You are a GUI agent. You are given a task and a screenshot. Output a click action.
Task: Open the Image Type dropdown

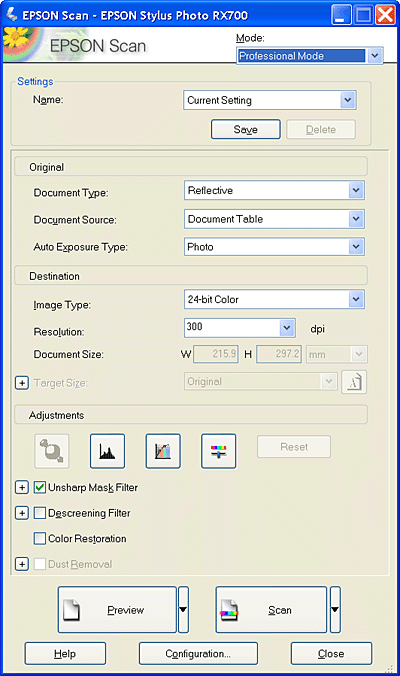(x=274, y=299)
